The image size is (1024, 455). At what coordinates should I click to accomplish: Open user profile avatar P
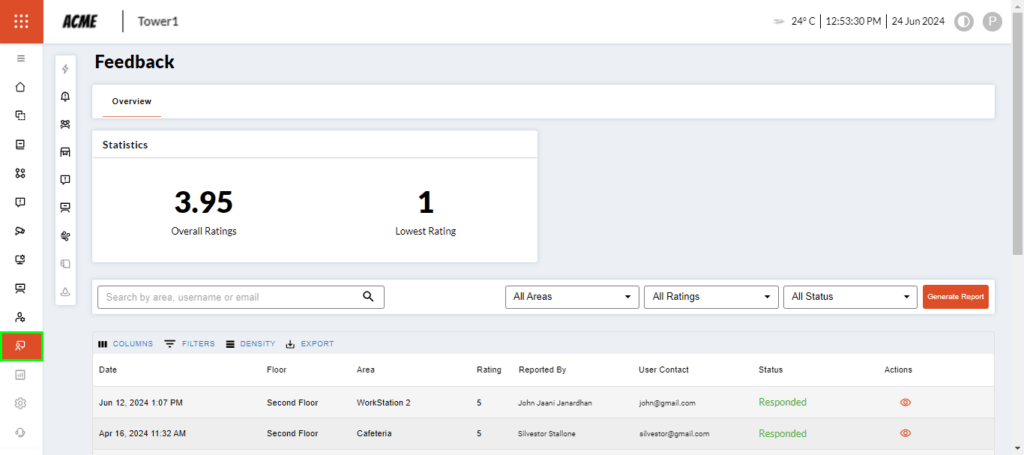coord(992,21)
